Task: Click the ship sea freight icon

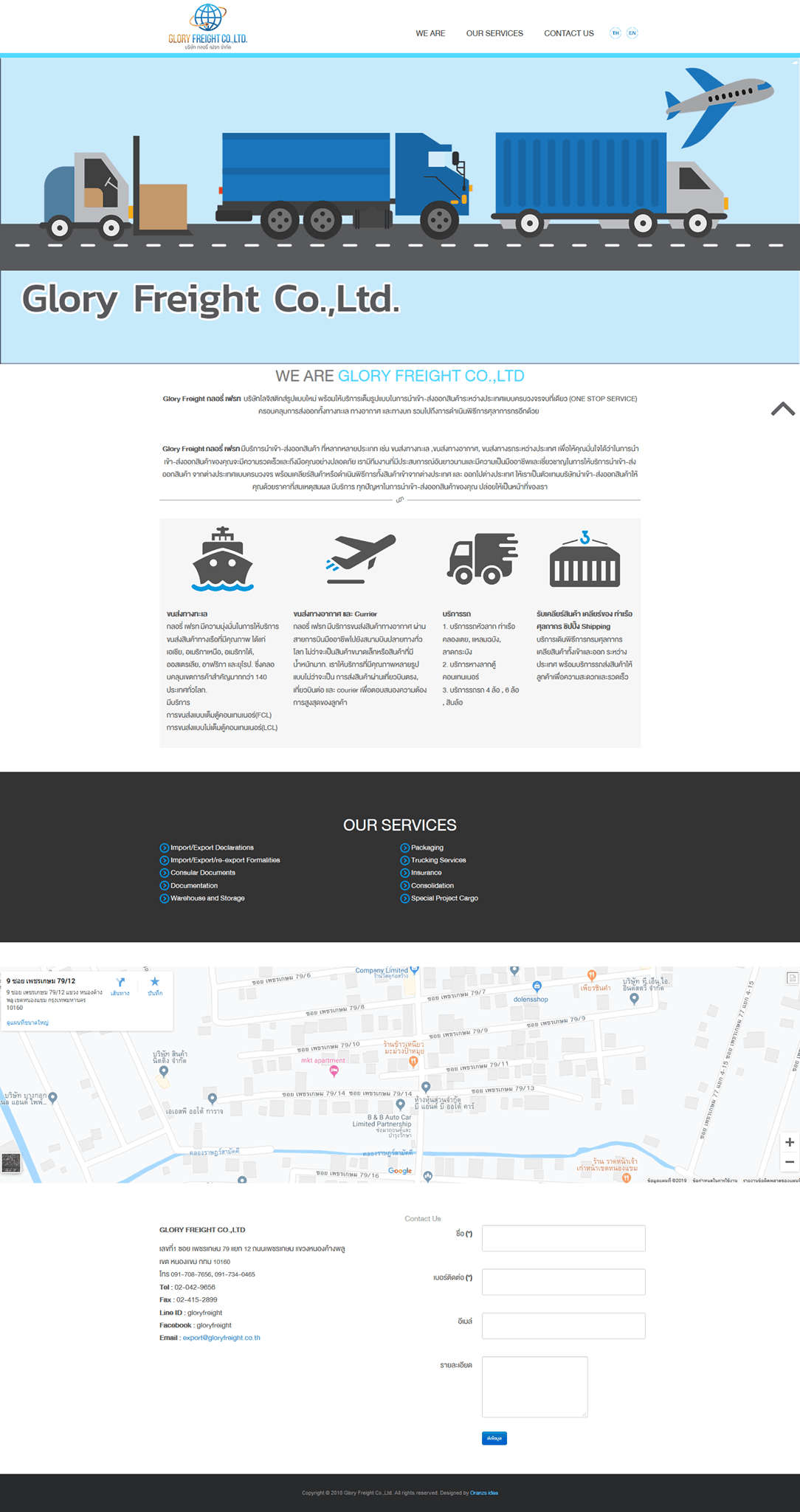Action: pyautogui.click(x=223, y=559)
